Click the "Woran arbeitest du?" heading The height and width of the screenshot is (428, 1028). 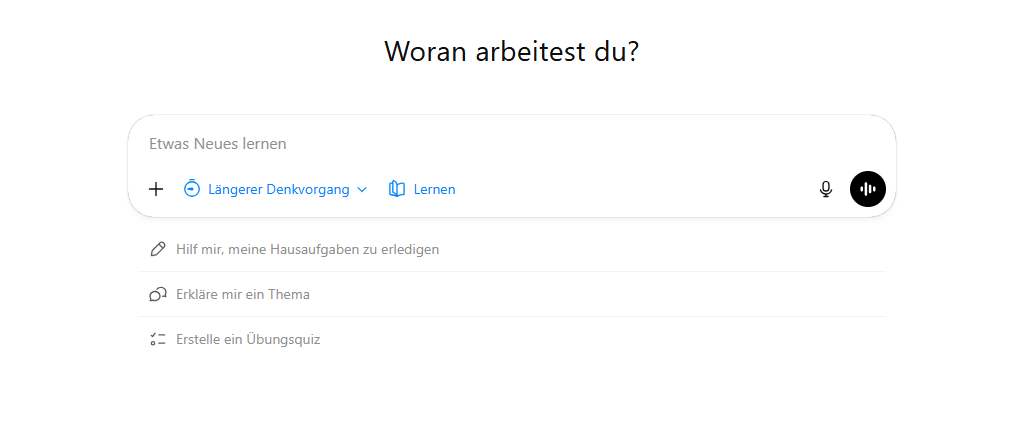point(512,52)
